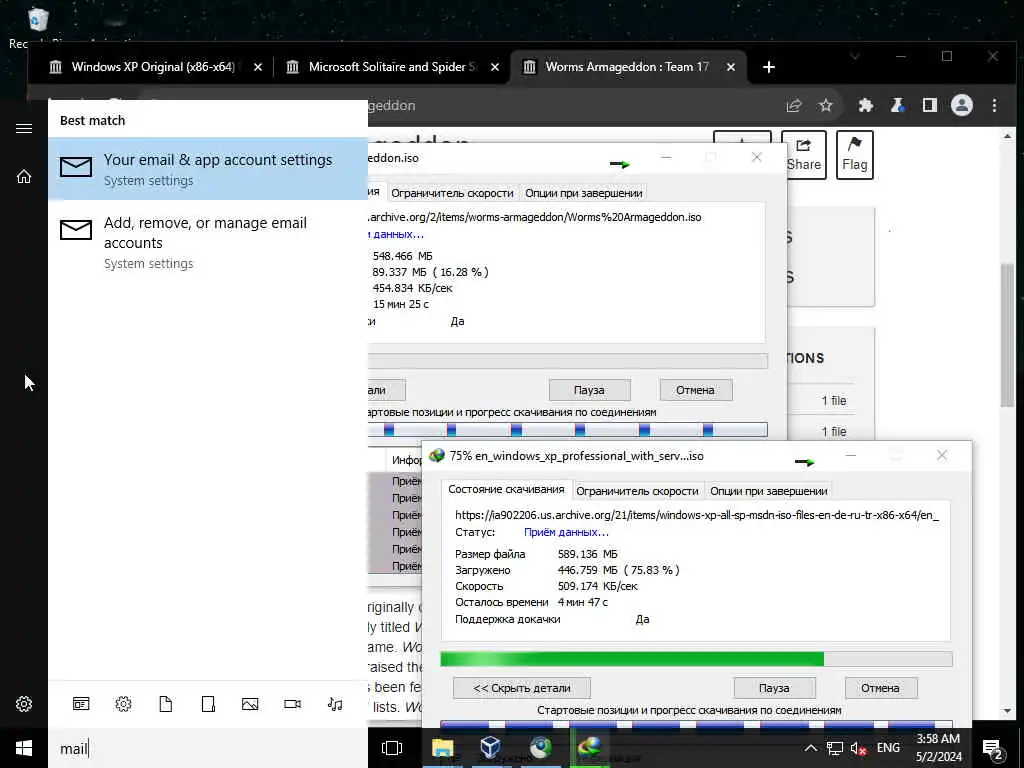Screen dimensions: 1024x768
Task: Open Опции при завершении tab in Worms download
Action: pyautogui.click(x=584, y=193)
